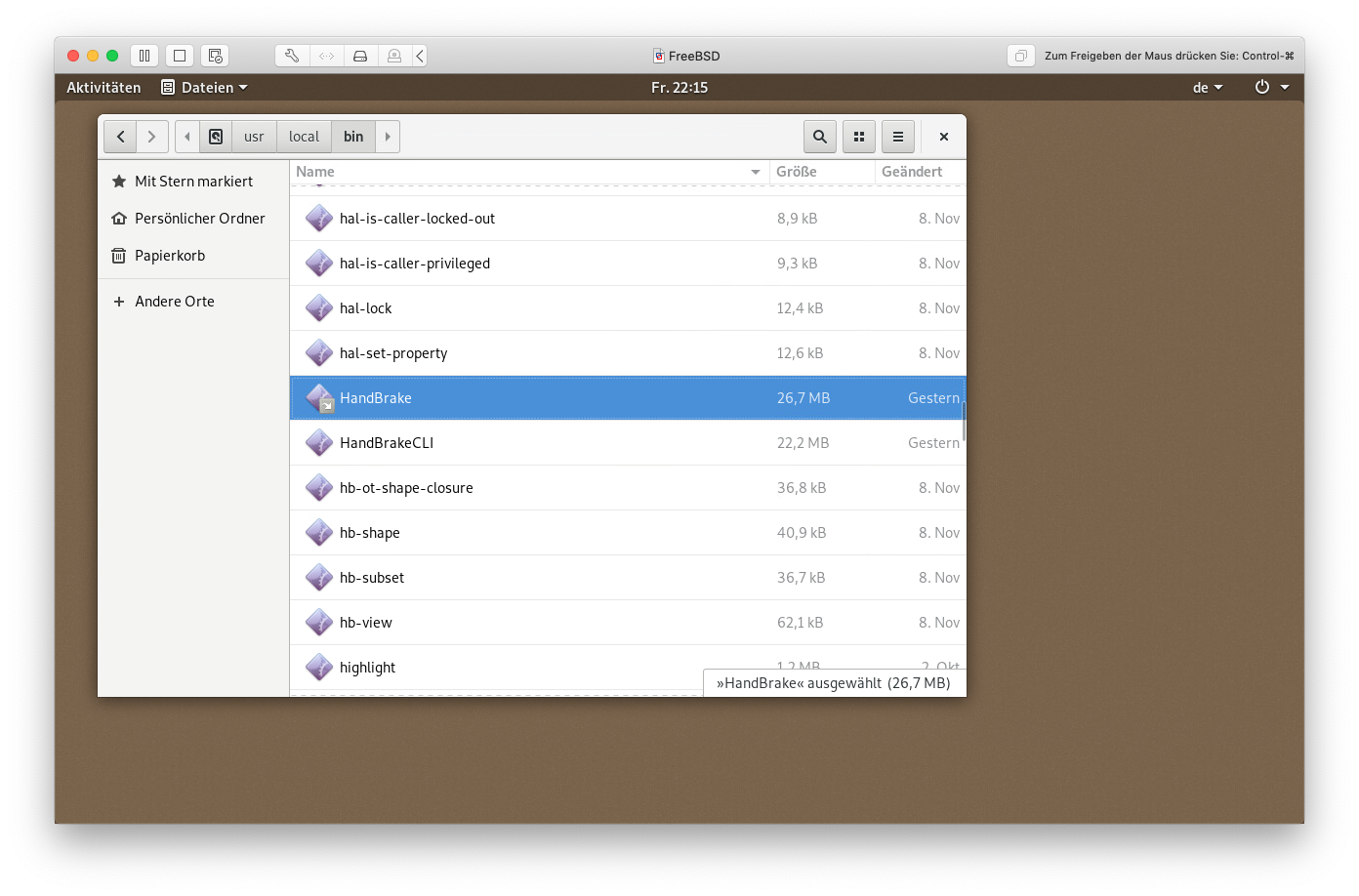
Task: Navigate to 'local' path segment
Action: coord(304,137)
